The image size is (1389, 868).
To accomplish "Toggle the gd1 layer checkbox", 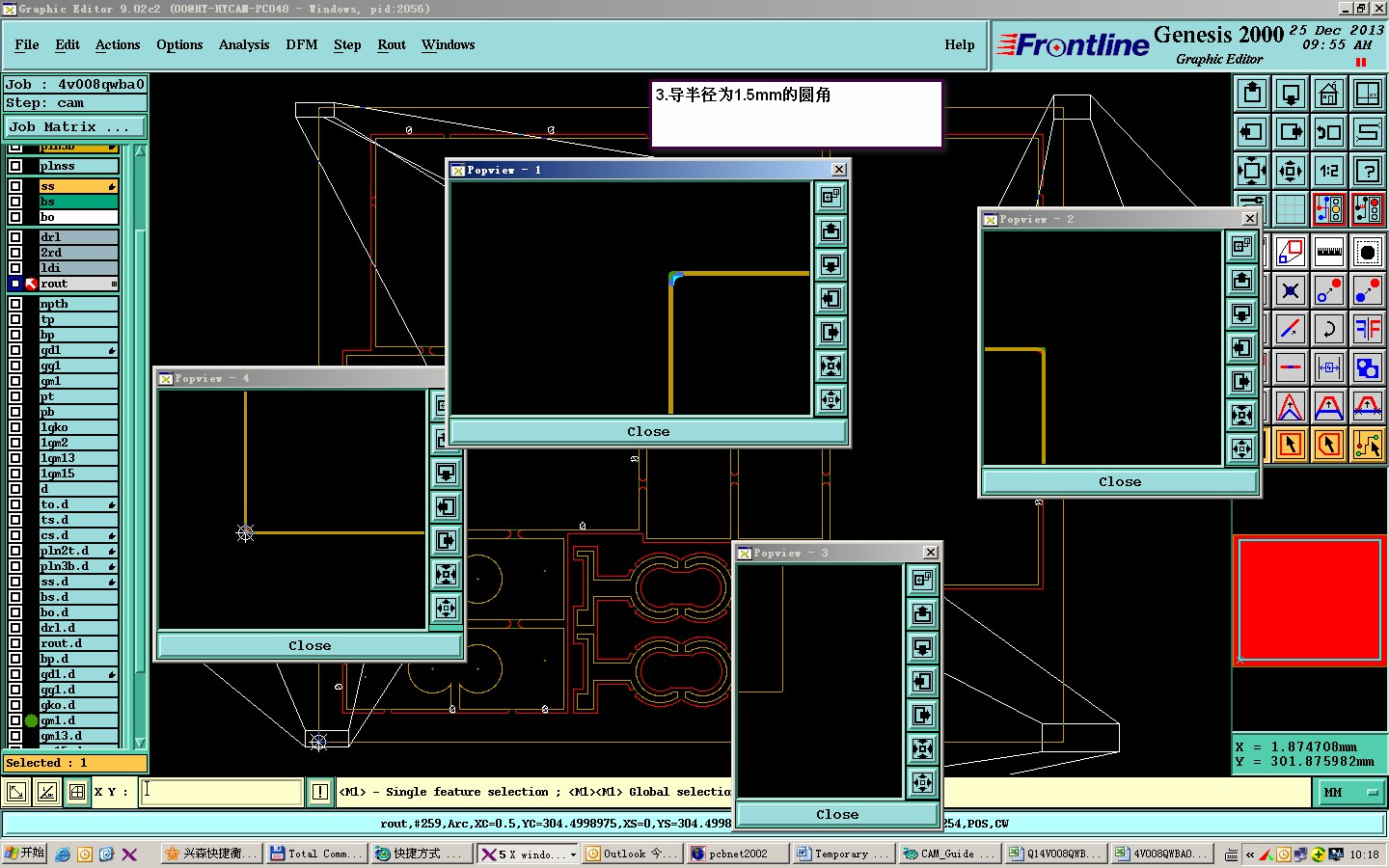I will 15,350.
